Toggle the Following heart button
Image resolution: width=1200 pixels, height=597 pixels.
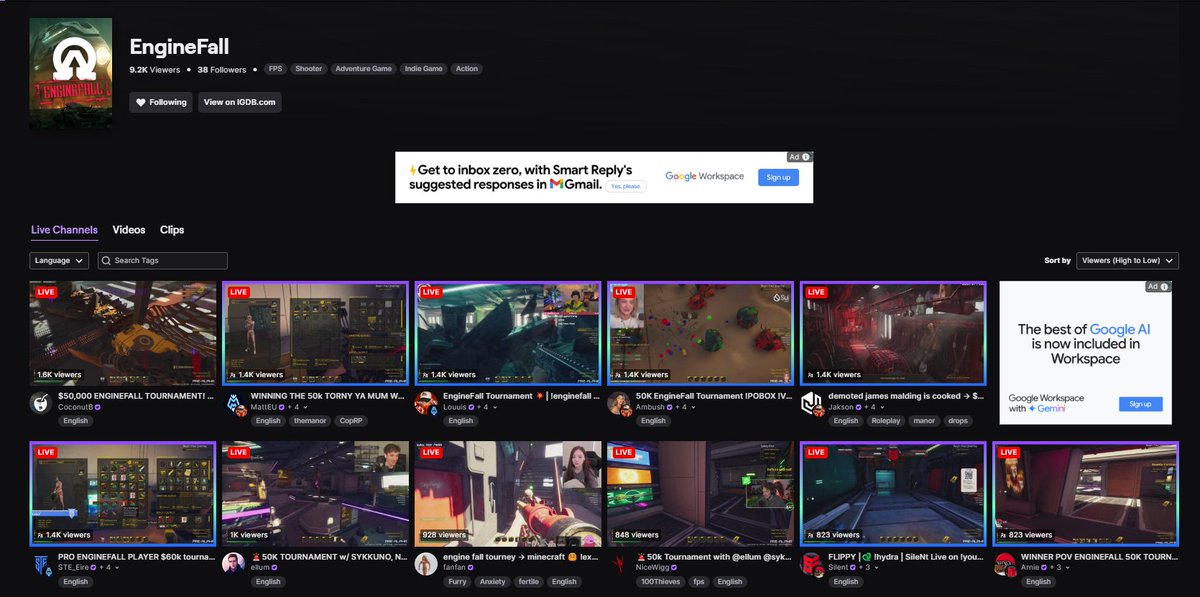click(161, 102)
